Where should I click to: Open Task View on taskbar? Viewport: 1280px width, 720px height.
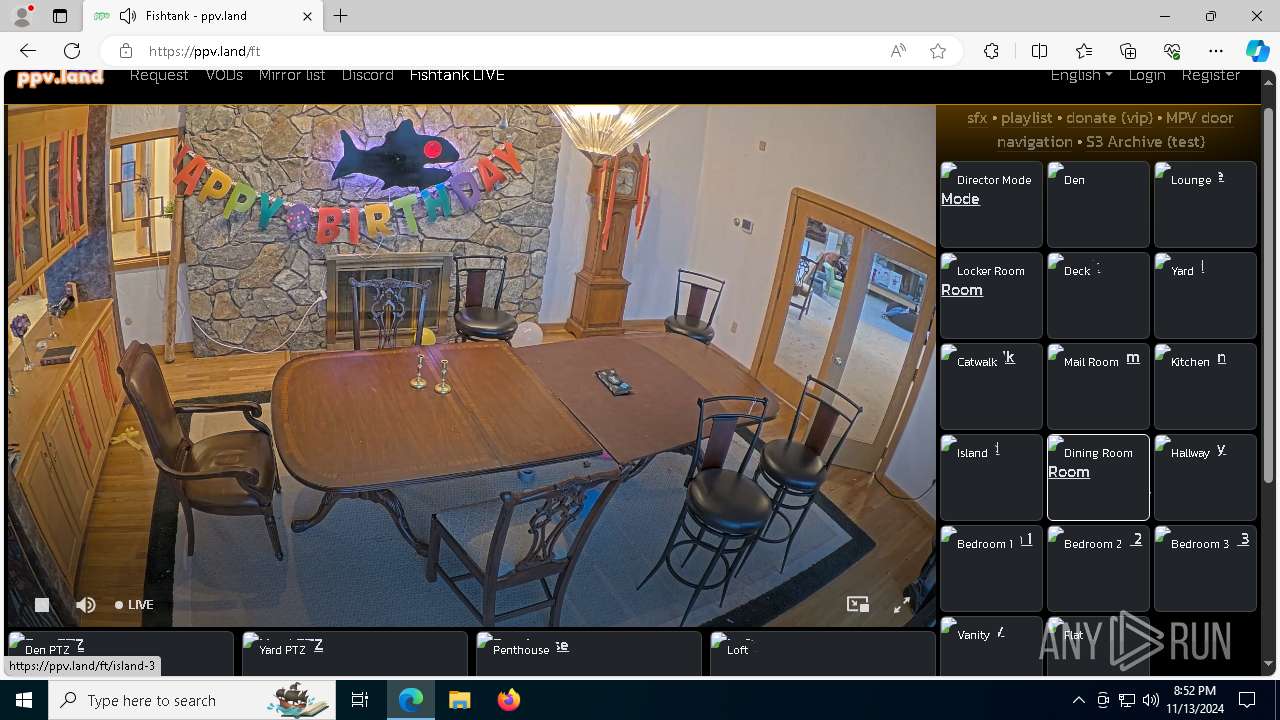point(360,700)
